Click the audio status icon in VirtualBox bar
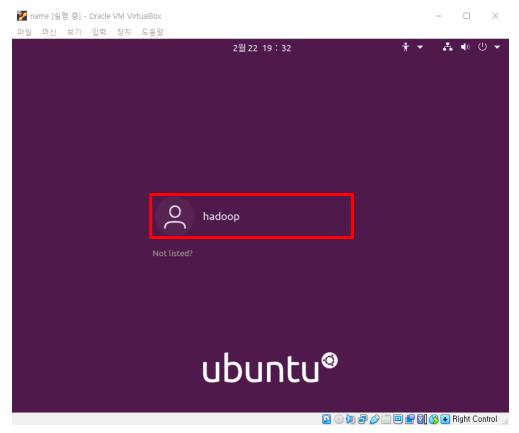Viewport: 519px width, 433px height. (x=350, y=419)
